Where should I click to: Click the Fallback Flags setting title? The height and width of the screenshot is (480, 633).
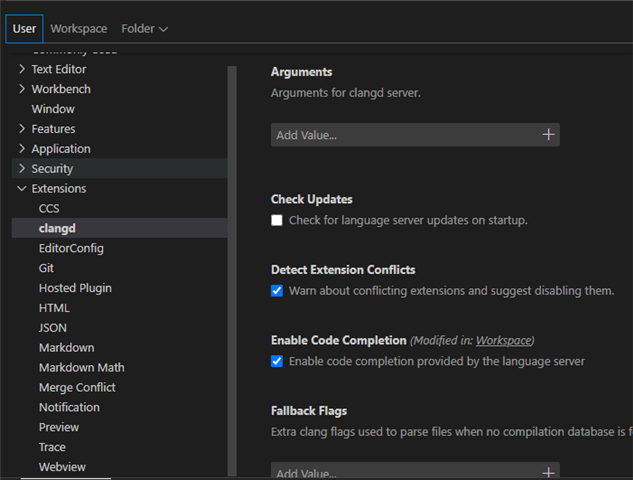(309, 411)
